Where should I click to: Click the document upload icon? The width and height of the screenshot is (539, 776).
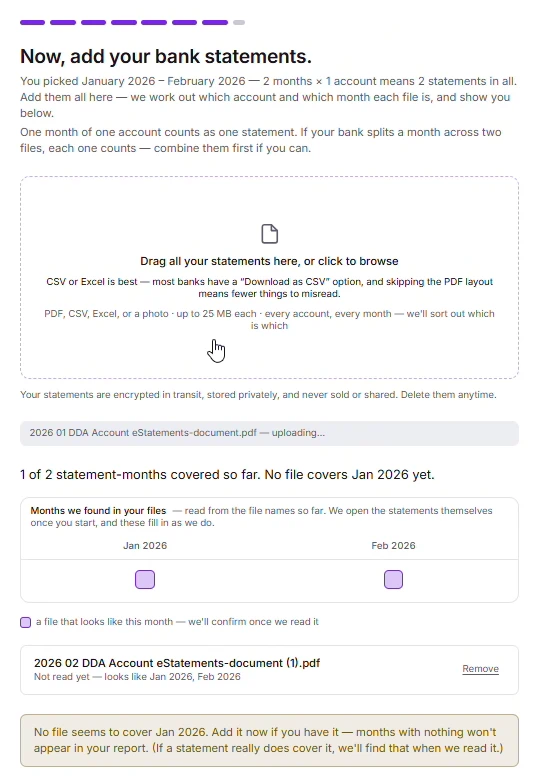269,234
